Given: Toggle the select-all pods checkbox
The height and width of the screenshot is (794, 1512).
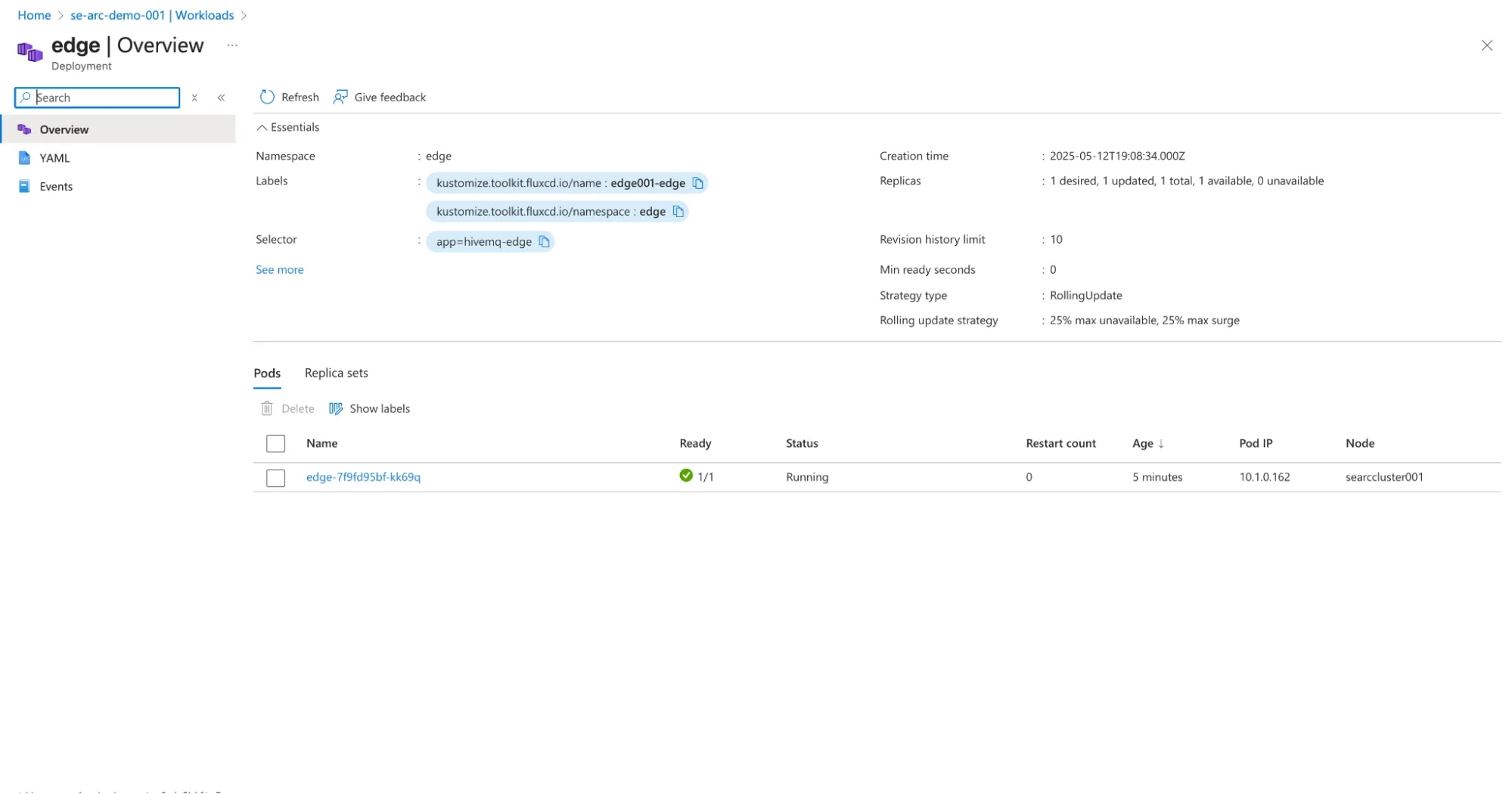Looking at the screenshot, I should pos(275,444).
